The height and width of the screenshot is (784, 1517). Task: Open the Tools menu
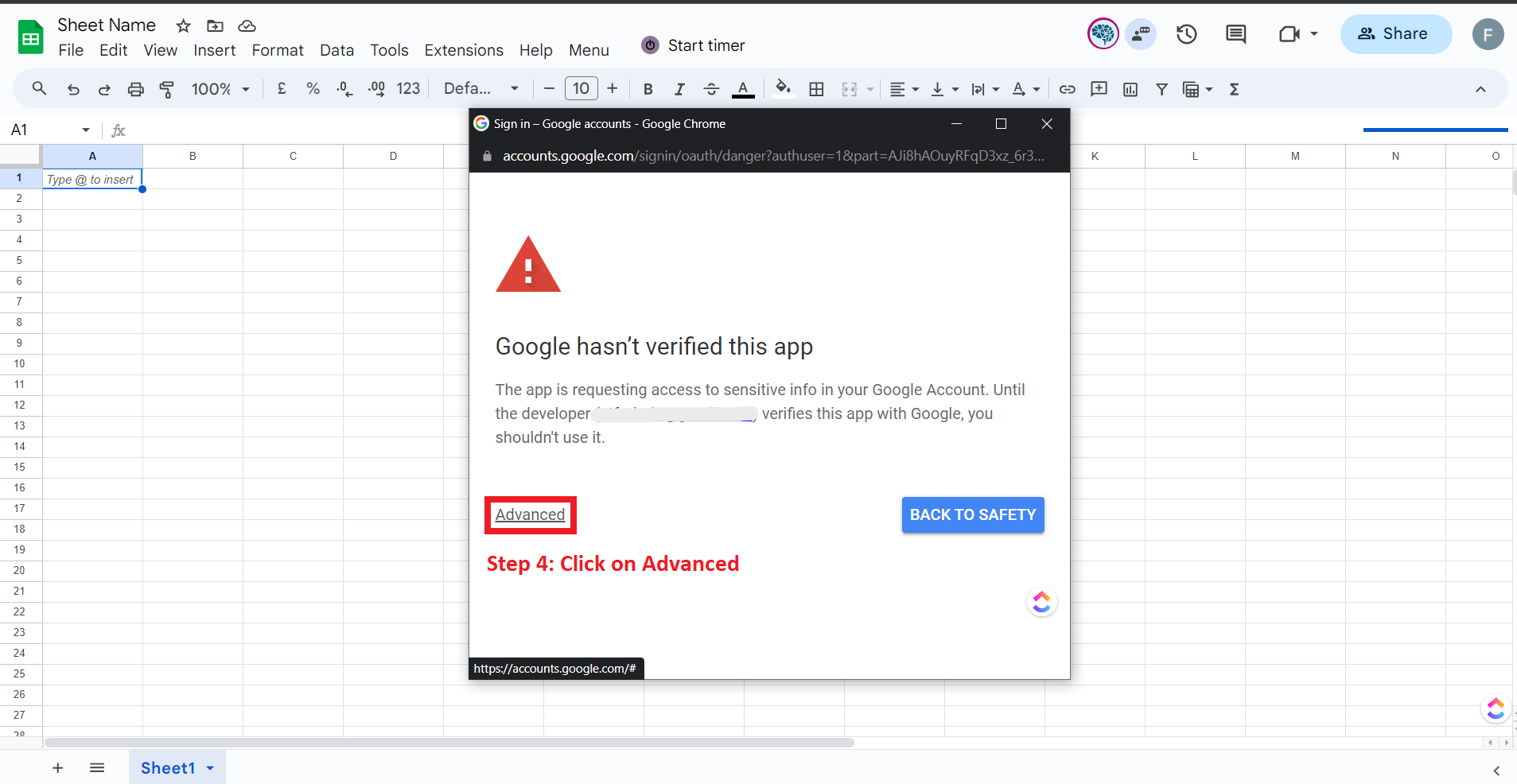[389, 50]
